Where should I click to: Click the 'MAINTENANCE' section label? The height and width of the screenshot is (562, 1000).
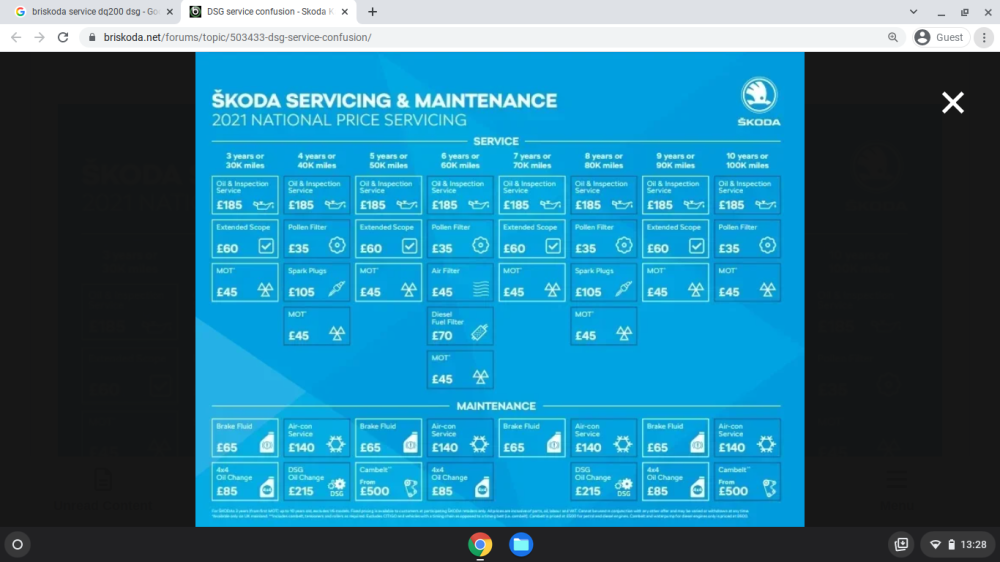(x=496, y=406)
